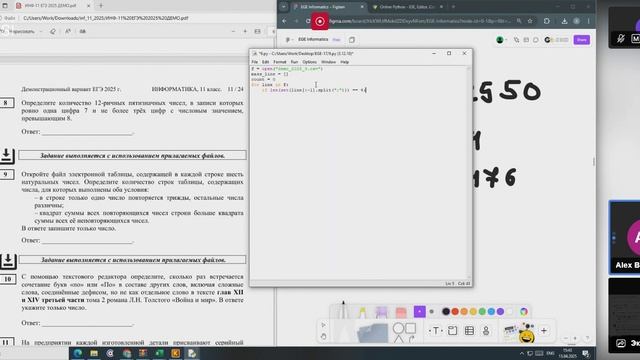640x360 pixels.
Task: Select the purple stroke thickness square
Action: pos(419,312)
